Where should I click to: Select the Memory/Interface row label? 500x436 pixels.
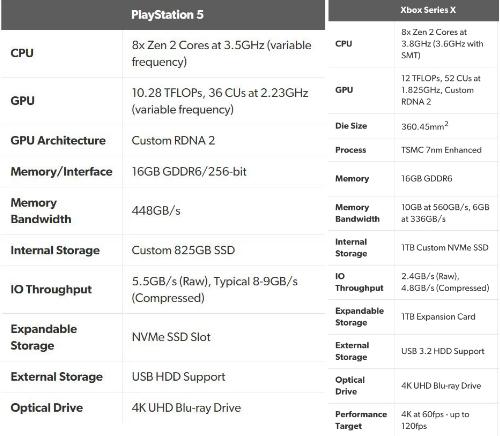[x=61, y=172]
